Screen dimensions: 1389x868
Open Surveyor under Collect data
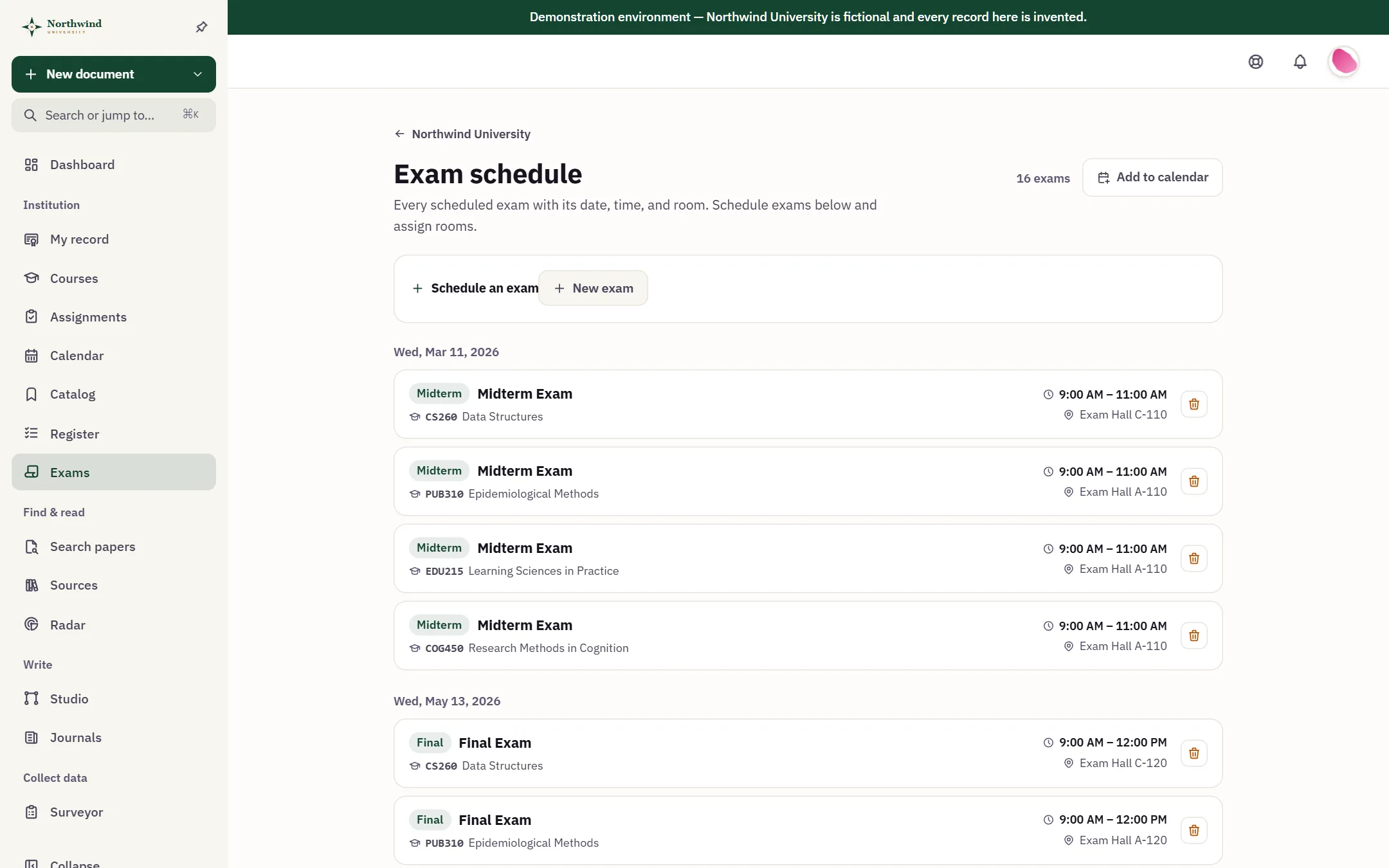click(x=114, y=812)
